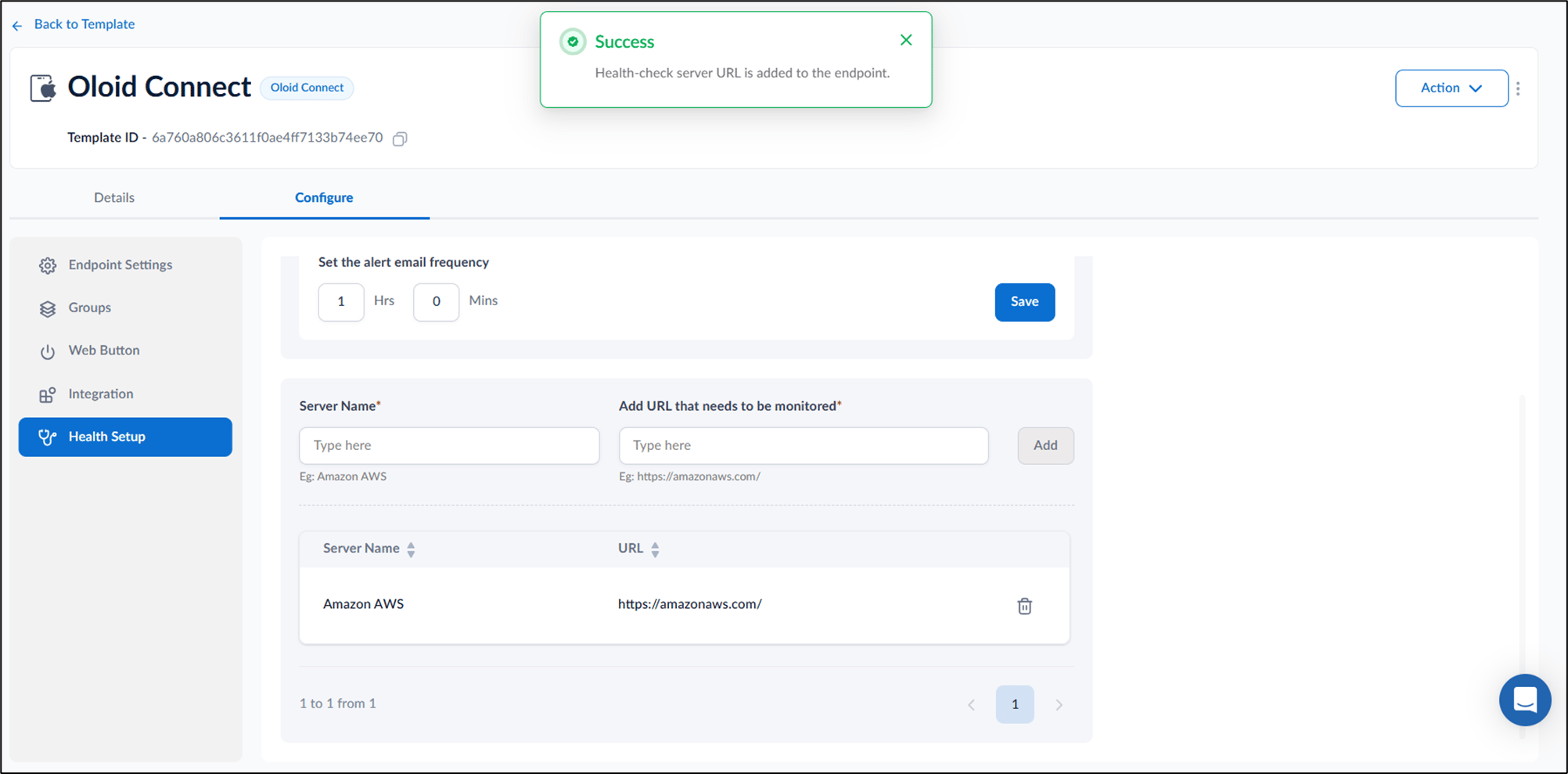Click the Server Name input field
The height and width of the screenshot is (774, 1568).
[x=449, y=445]
